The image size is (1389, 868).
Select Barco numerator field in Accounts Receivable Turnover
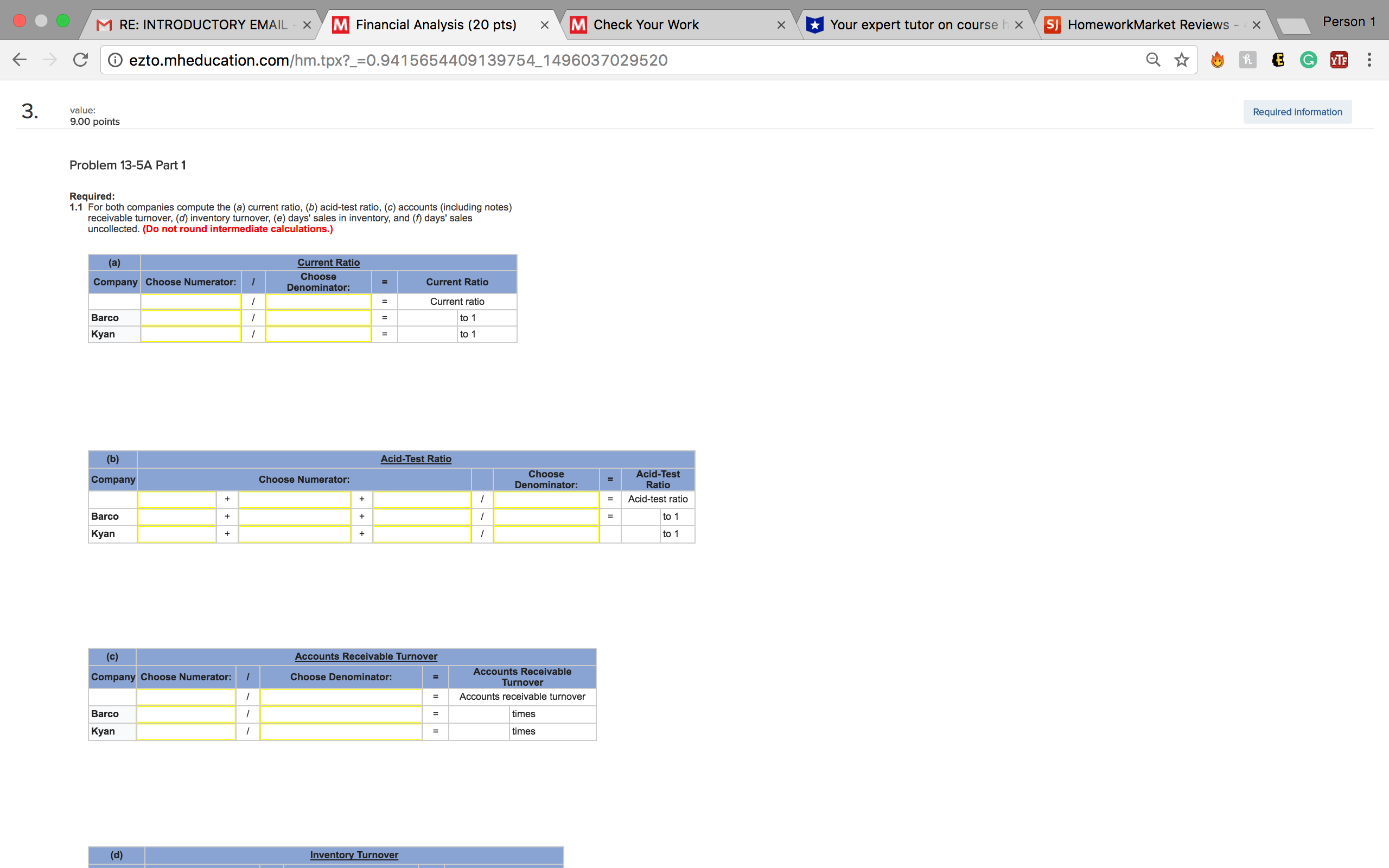click(x=186, y=713)
